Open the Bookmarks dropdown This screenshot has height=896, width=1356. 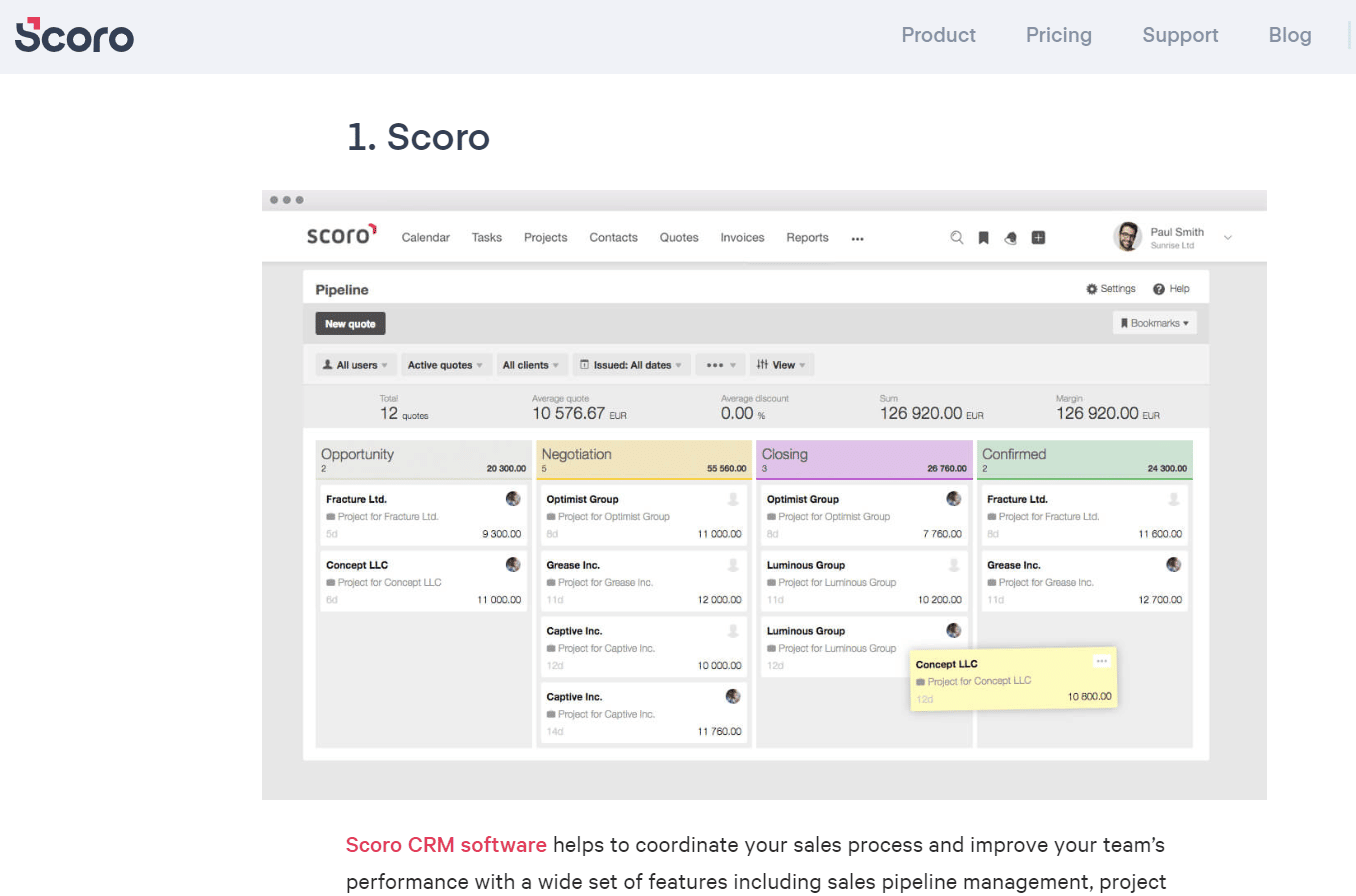pos(1155,323)
